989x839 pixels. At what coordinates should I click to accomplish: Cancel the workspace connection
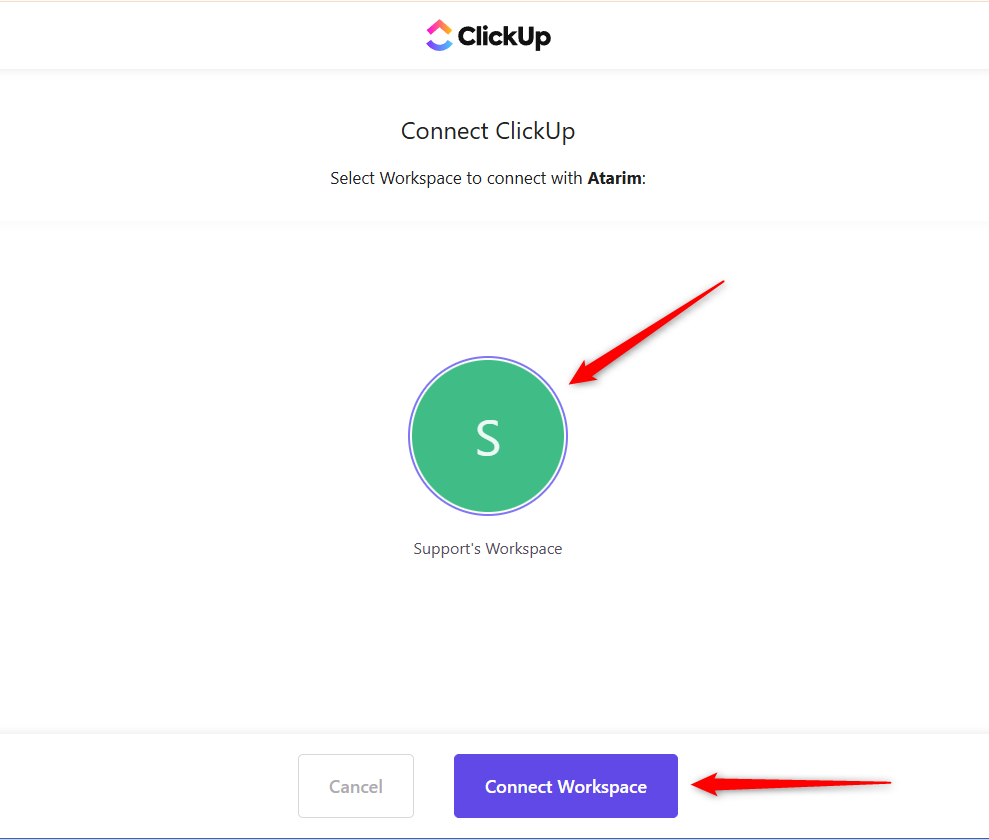[356, 787]
